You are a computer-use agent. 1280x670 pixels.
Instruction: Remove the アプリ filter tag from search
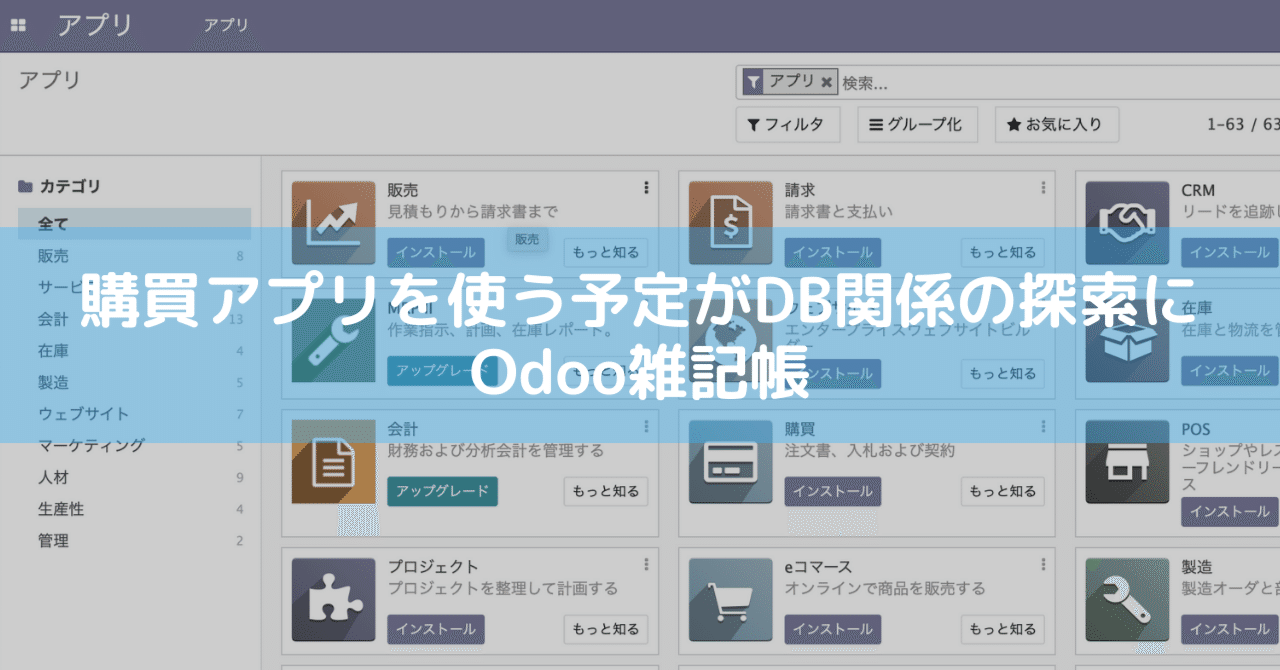(x=826, y=82)
